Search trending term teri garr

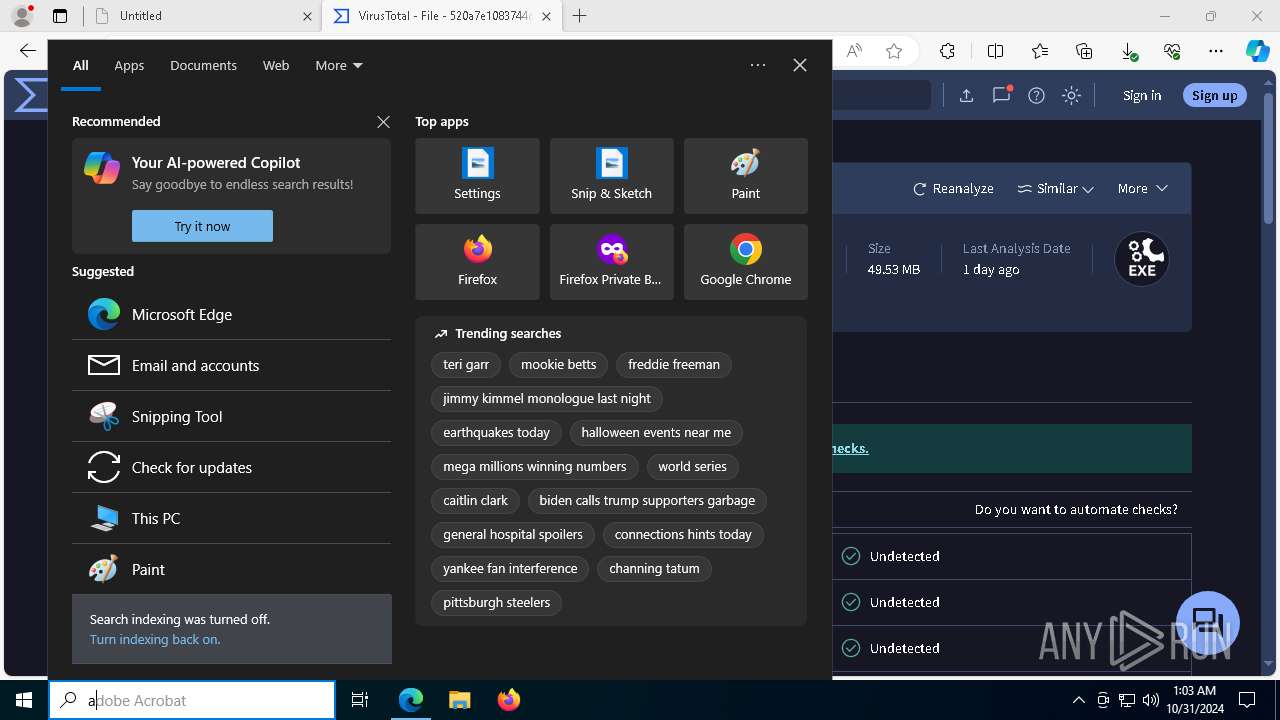tap(466, 365)
